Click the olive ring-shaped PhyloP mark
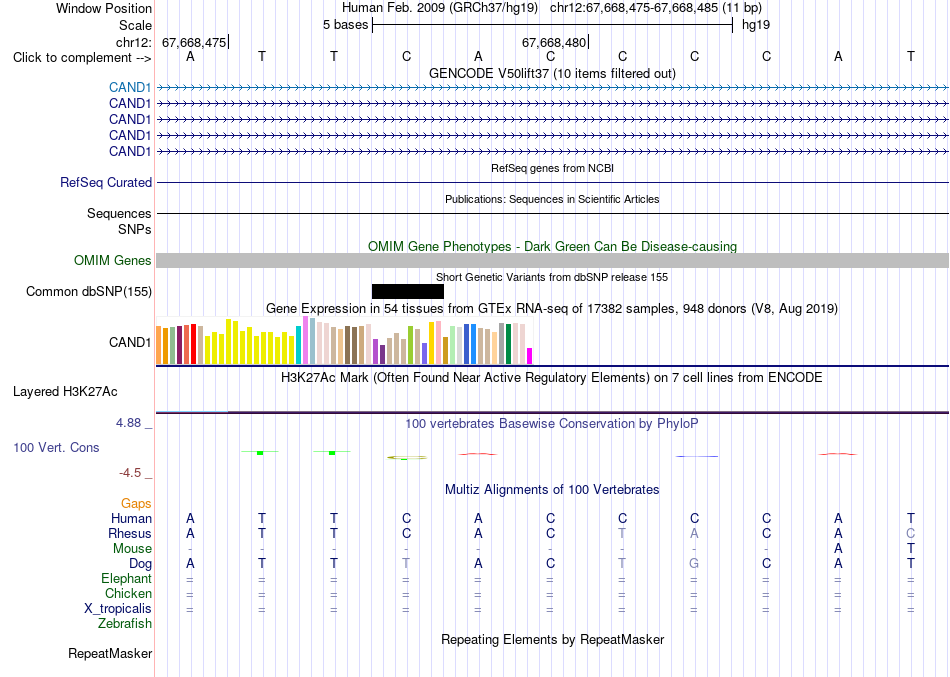Viewport: 950px width, 677px height. click(x=407, y=458)
